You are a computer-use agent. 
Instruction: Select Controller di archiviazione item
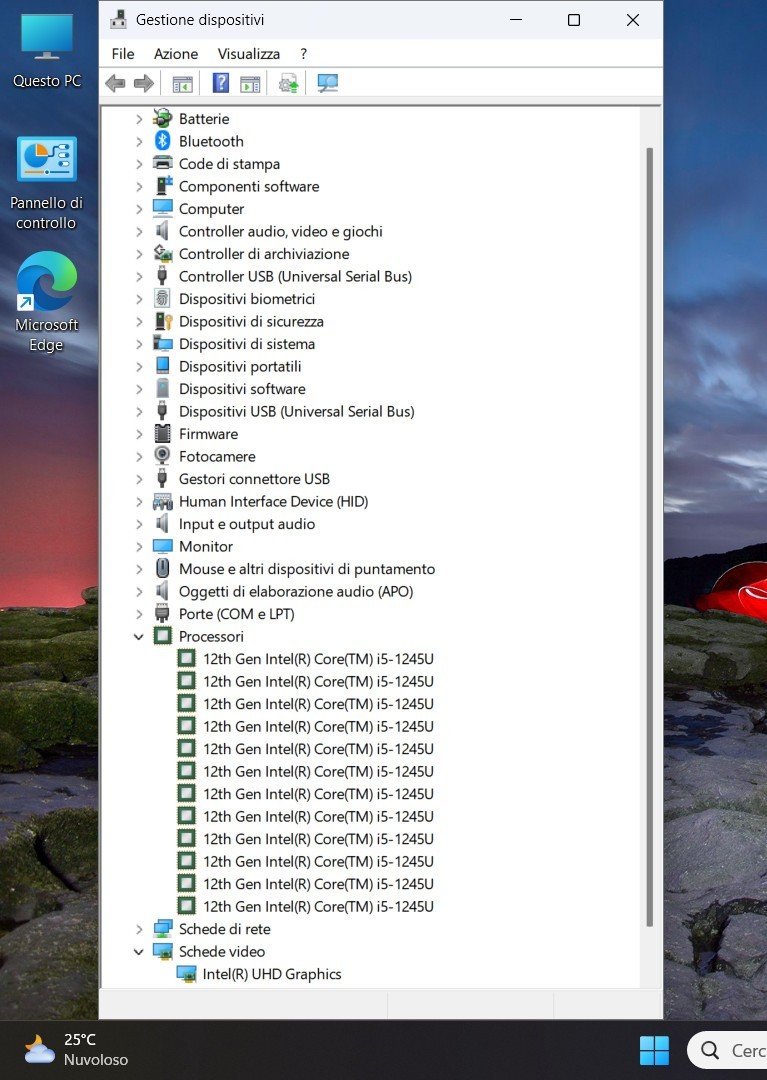coord(264,253)
